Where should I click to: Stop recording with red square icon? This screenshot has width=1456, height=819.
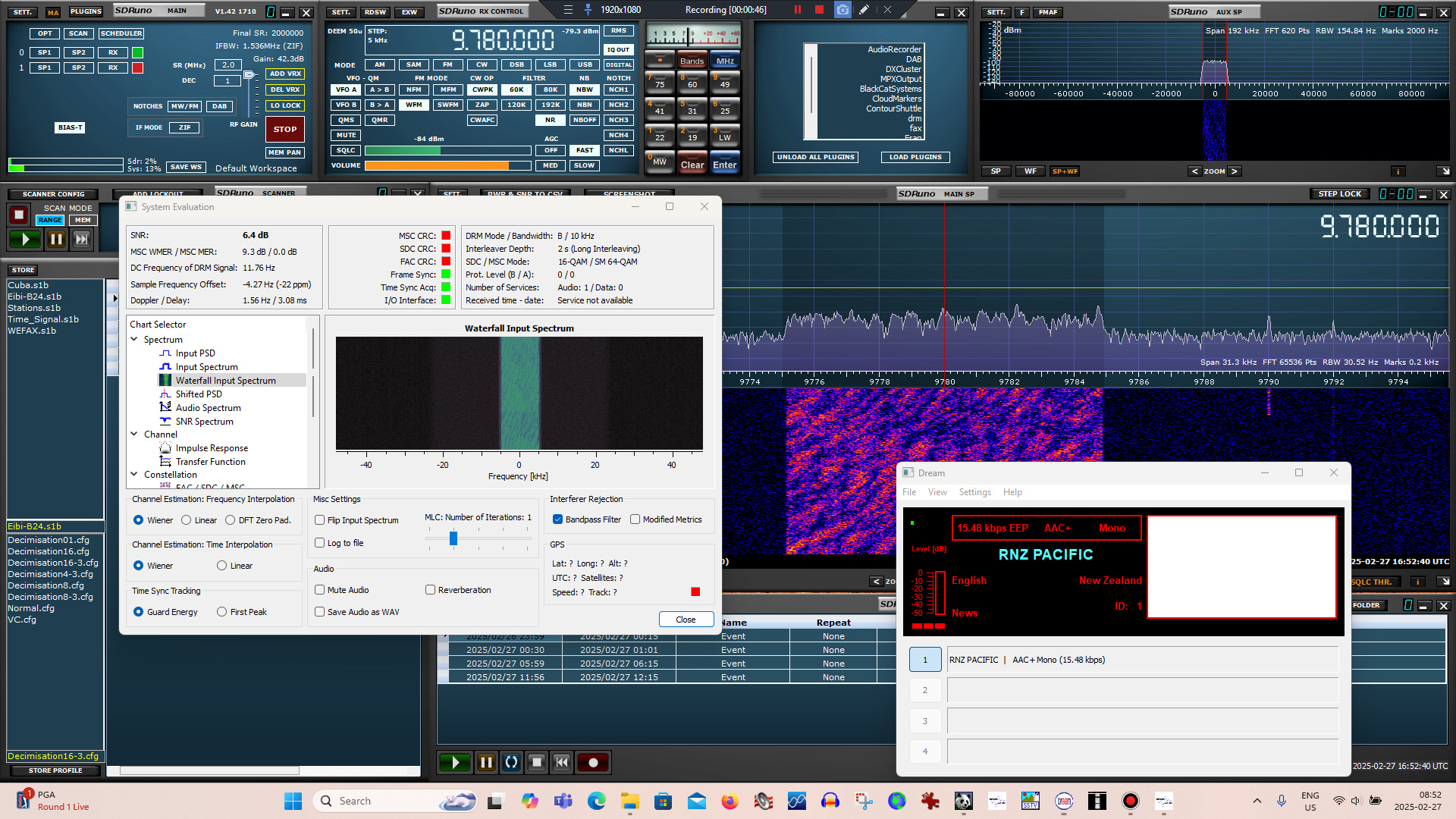point(819,10)
